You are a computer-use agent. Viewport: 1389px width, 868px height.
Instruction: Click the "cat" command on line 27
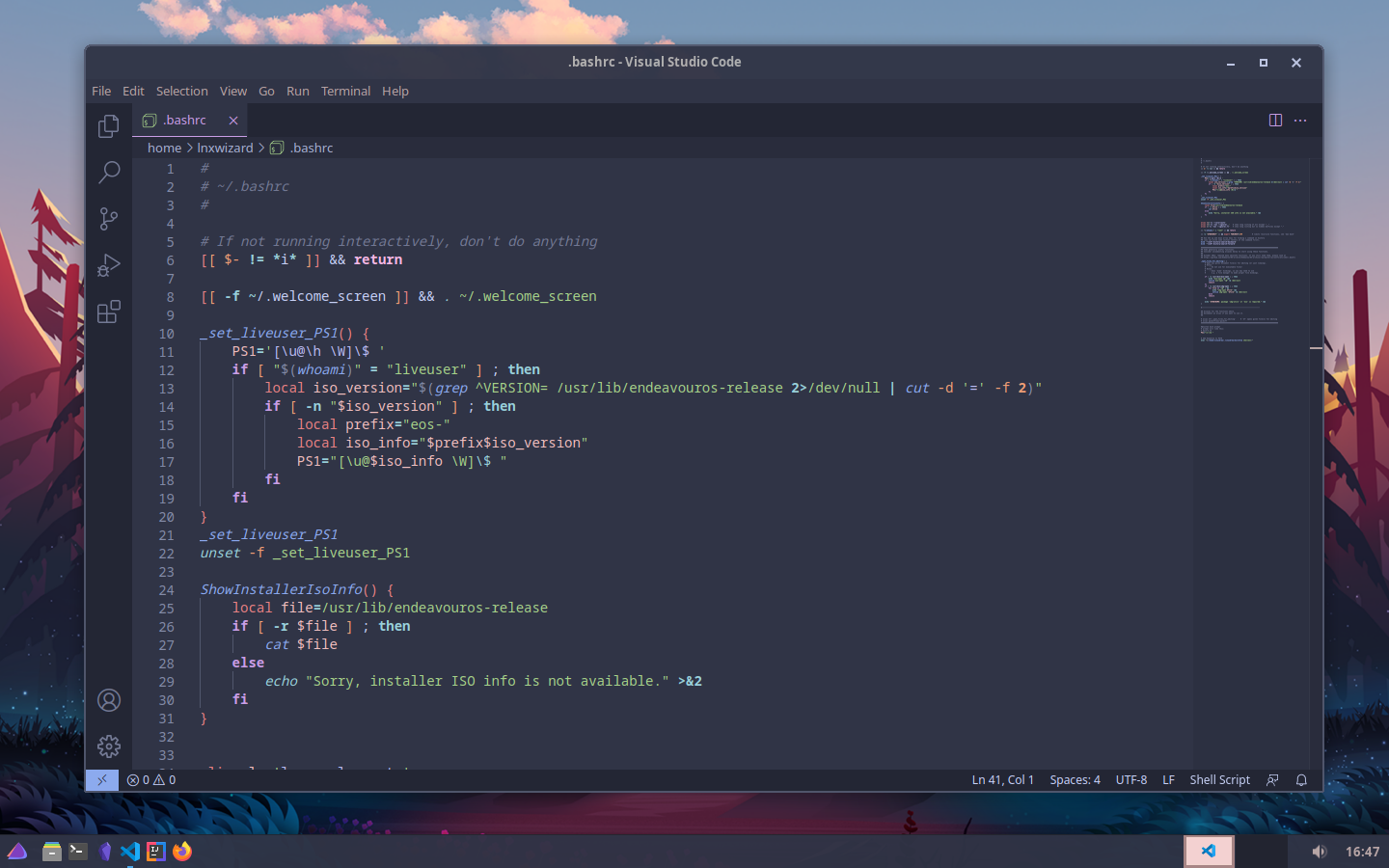(277, 644)
